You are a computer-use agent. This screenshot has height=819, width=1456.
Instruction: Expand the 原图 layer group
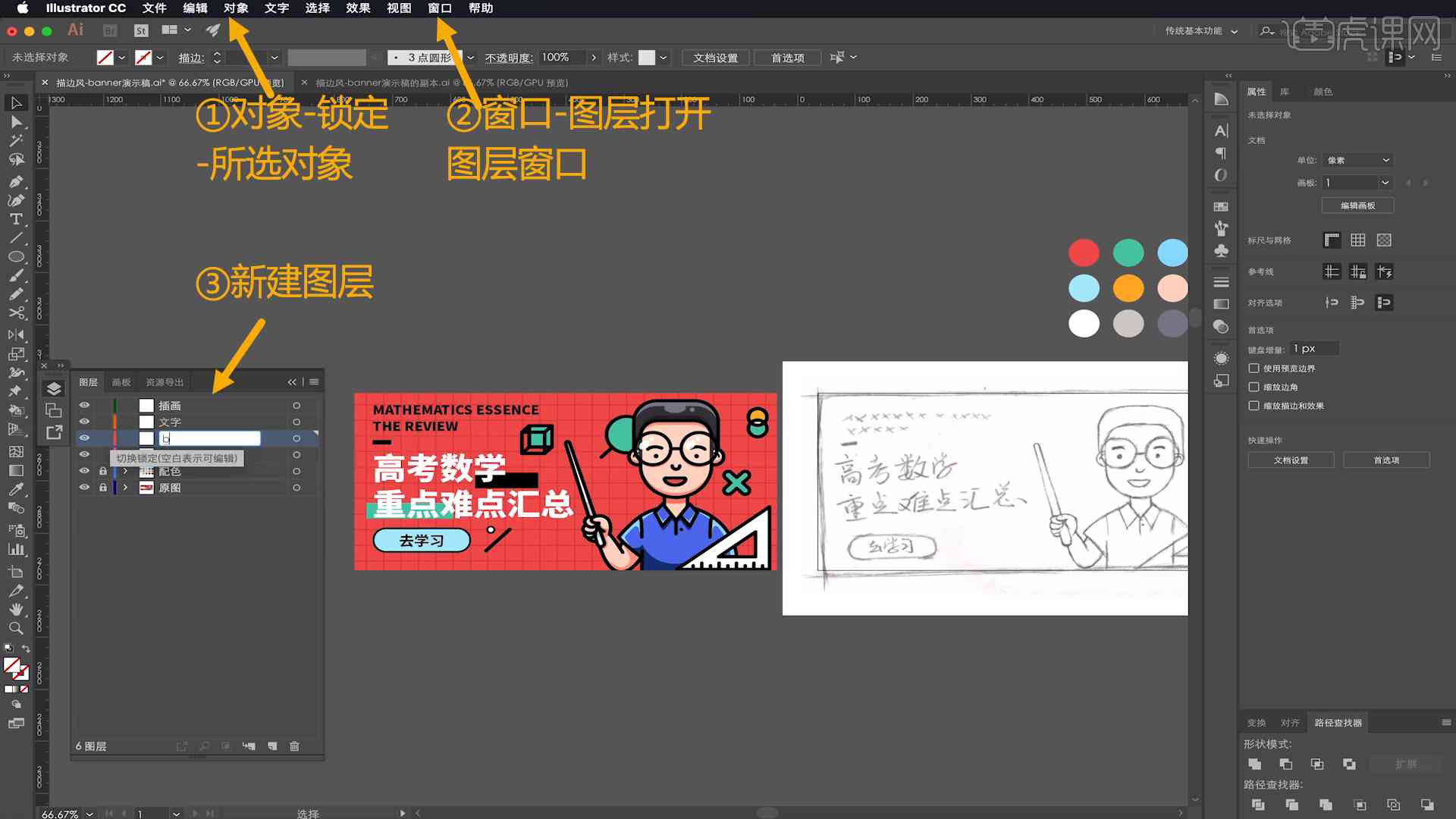click(125, 487)
